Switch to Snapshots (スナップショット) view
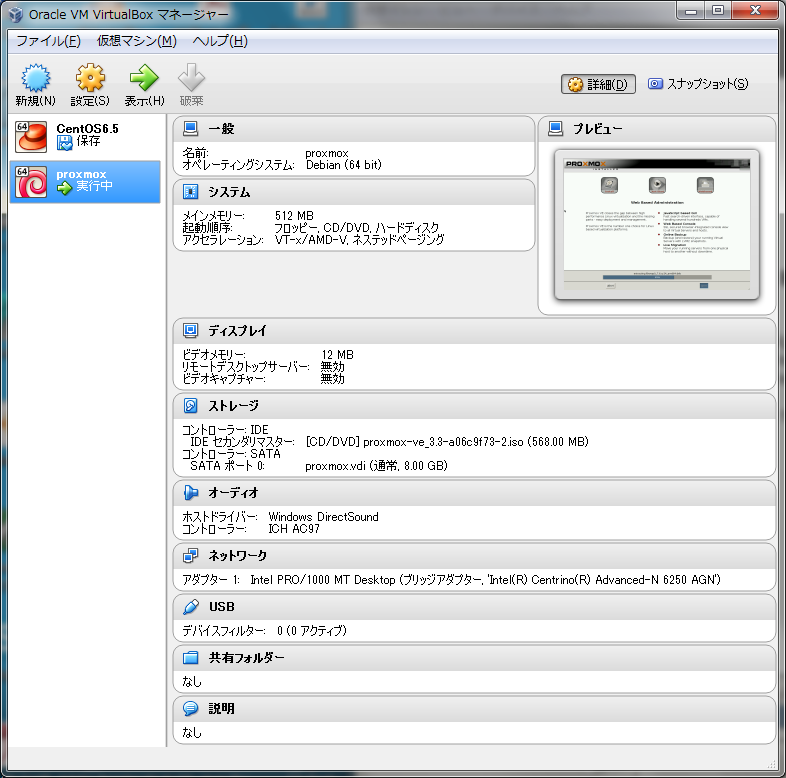The height and width of the screenshot is (778, 786). pos(698,84)
